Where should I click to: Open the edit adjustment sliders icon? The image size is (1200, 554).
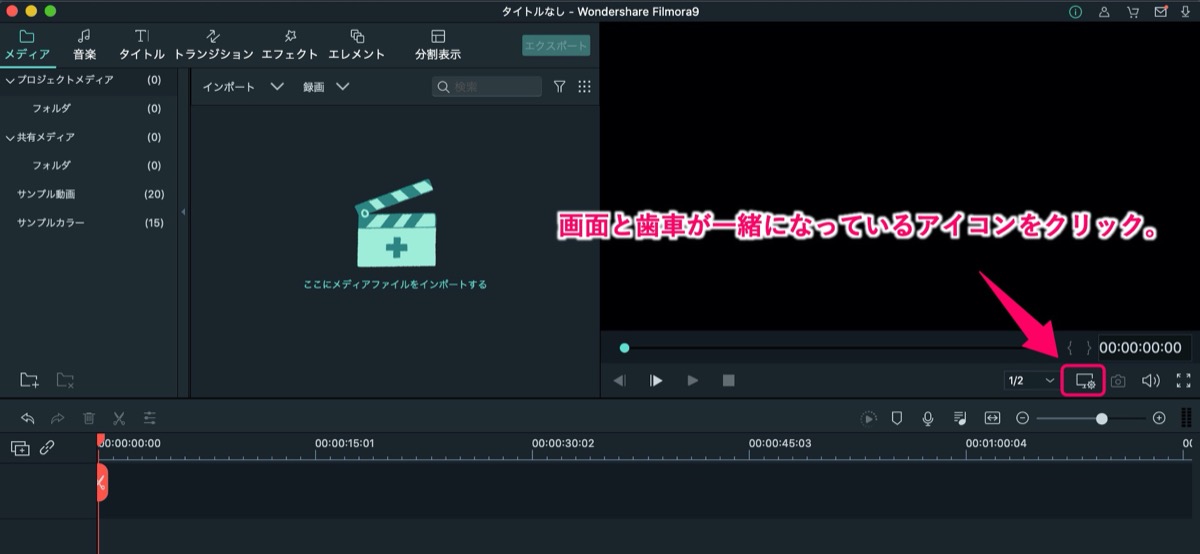click(x=150, y=418)
